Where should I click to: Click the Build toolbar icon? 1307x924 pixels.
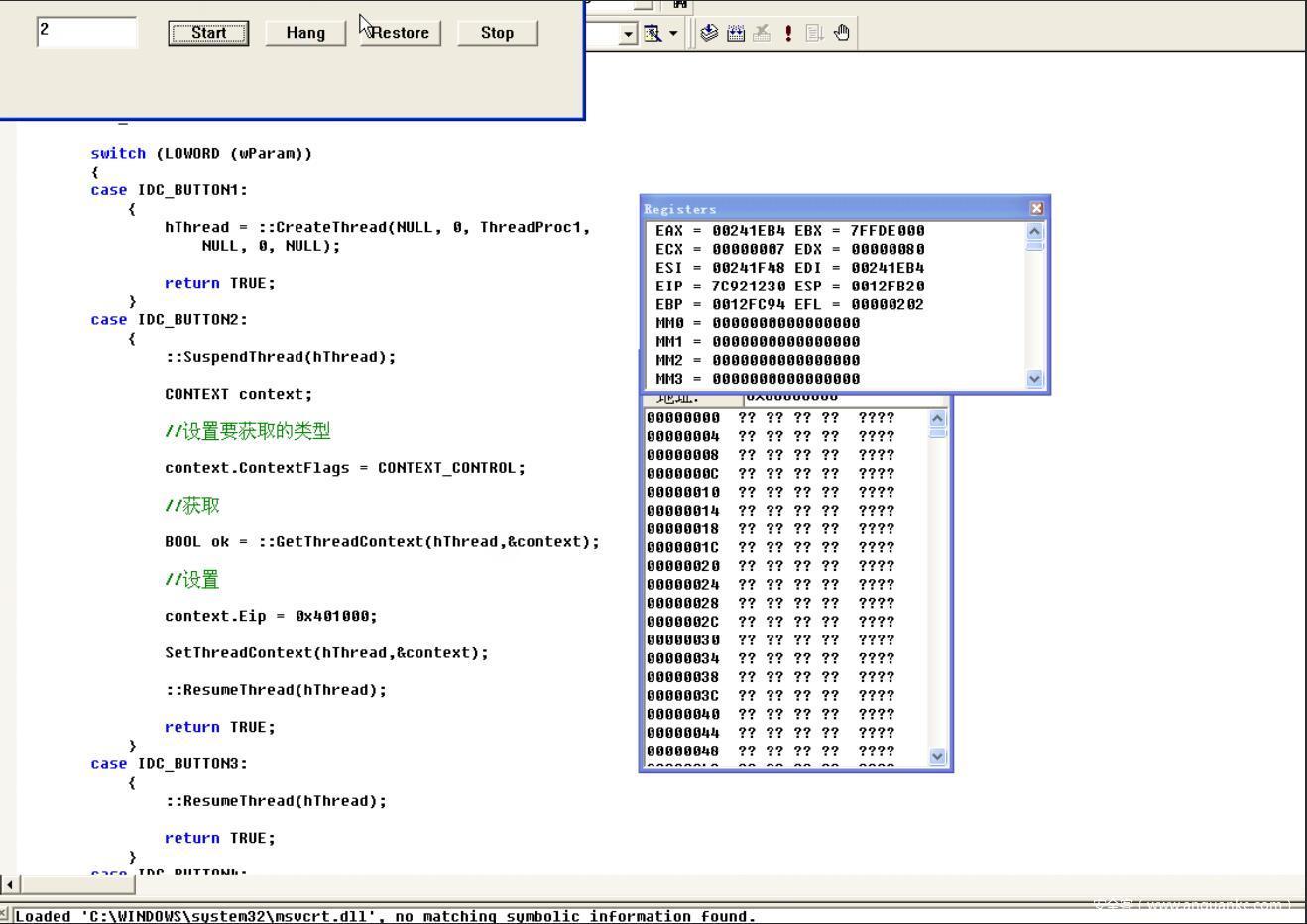[736, 33]
